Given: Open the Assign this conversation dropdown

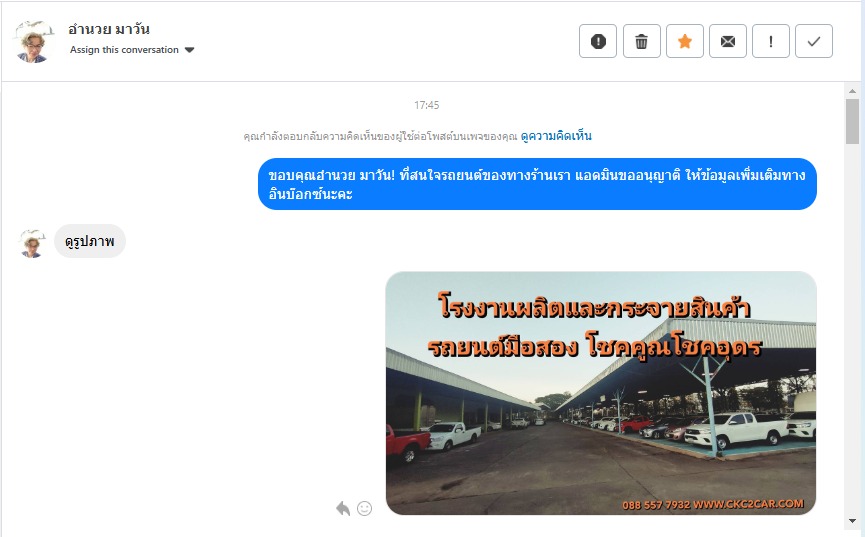Looking at the screenshot, I should pyautogui.click(x=132, y=50).
